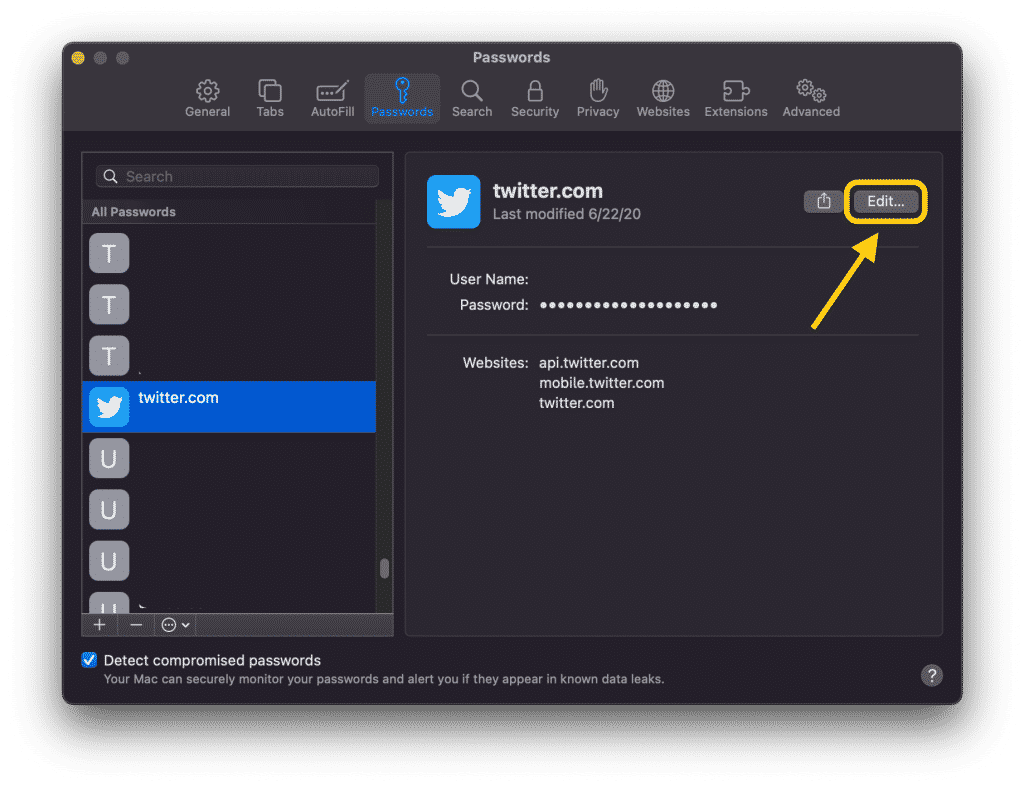
Task: Open the ellipsis more-options dropdown
Action: tap(175, 625)
